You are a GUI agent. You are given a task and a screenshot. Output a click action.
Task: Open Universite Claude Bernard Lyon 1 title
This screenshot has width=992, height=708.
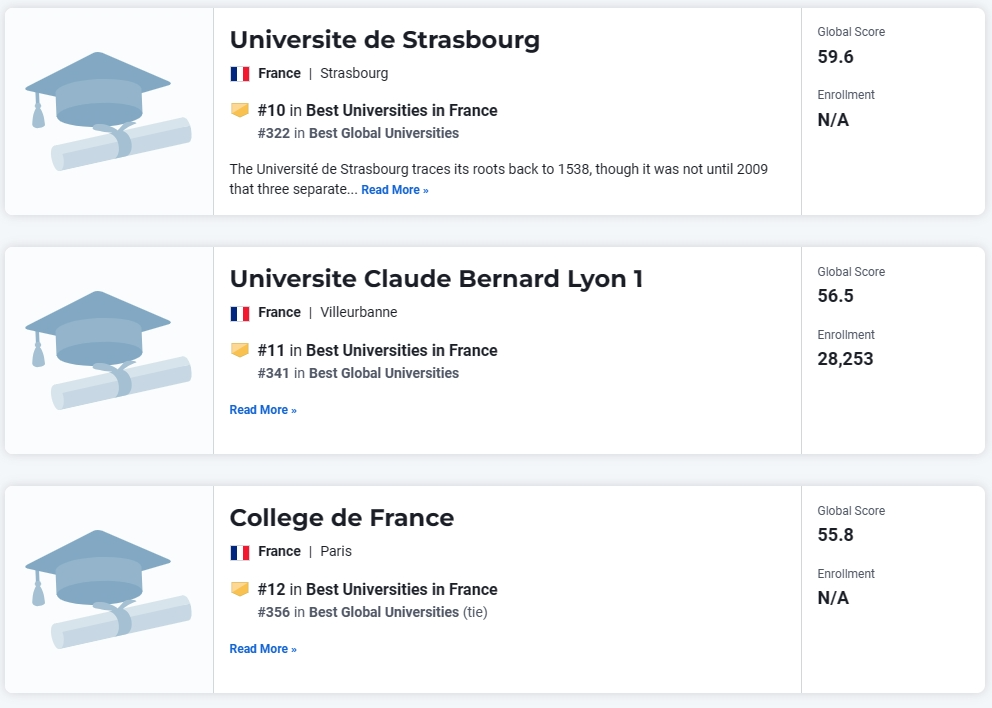pyautogui.click(x=436, y=279)
